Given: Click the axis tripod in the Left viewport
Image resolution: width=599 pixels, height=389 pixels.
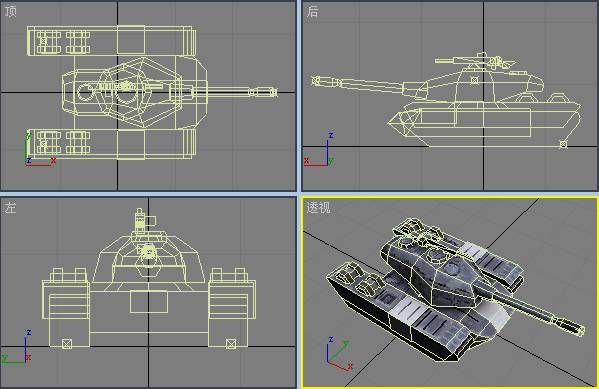Looking at the screenshot, I should [x=17, y=348].
